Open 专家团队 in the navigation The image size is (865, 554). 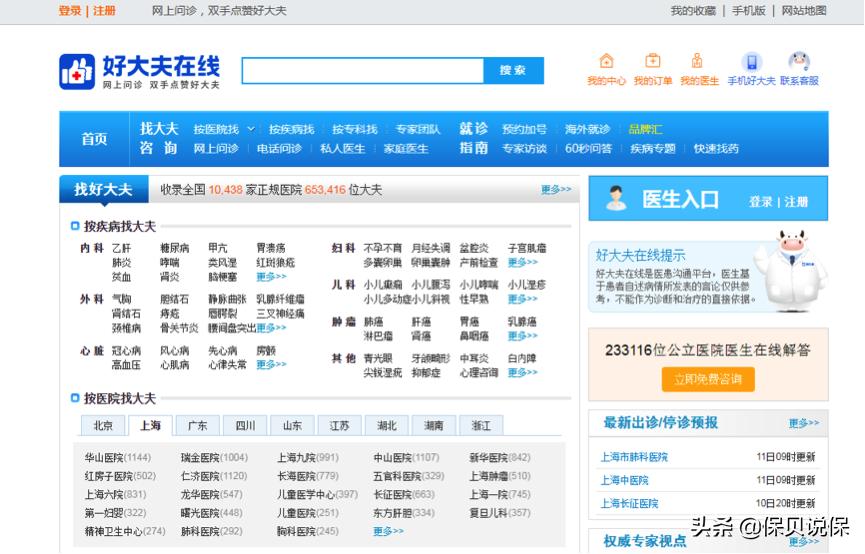[418, 129]
